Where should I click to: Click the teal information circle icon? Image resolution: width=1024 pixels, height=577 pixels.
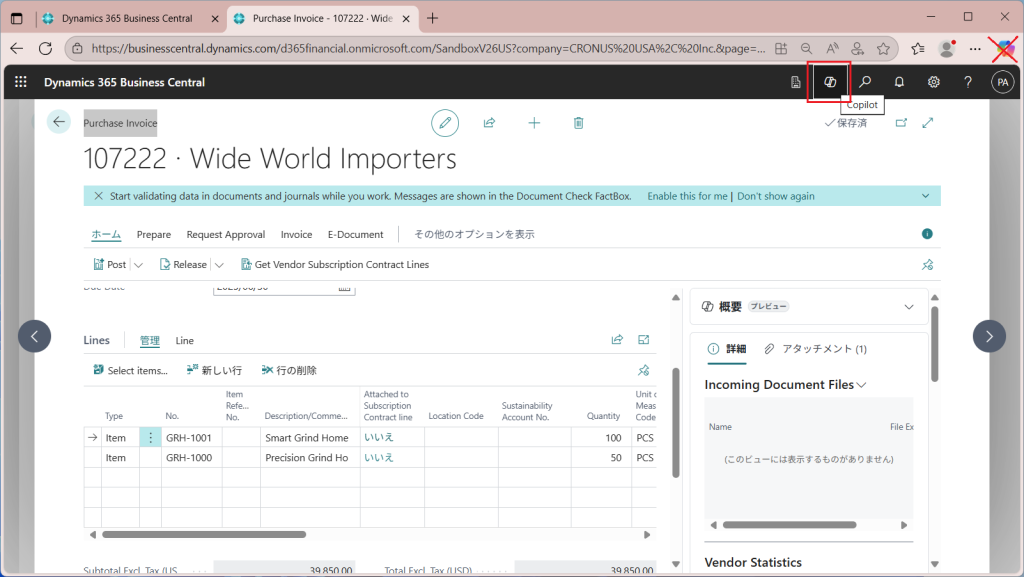pos(927,234)
